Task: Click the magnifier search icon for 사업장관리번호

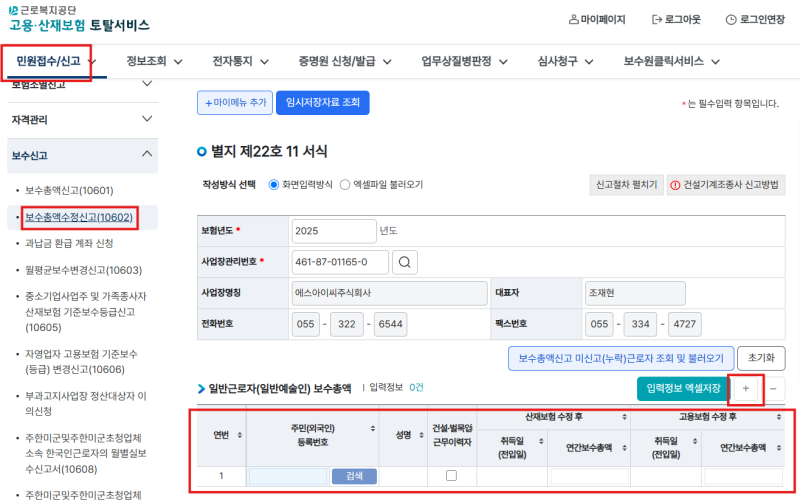Action: point(405,262)
